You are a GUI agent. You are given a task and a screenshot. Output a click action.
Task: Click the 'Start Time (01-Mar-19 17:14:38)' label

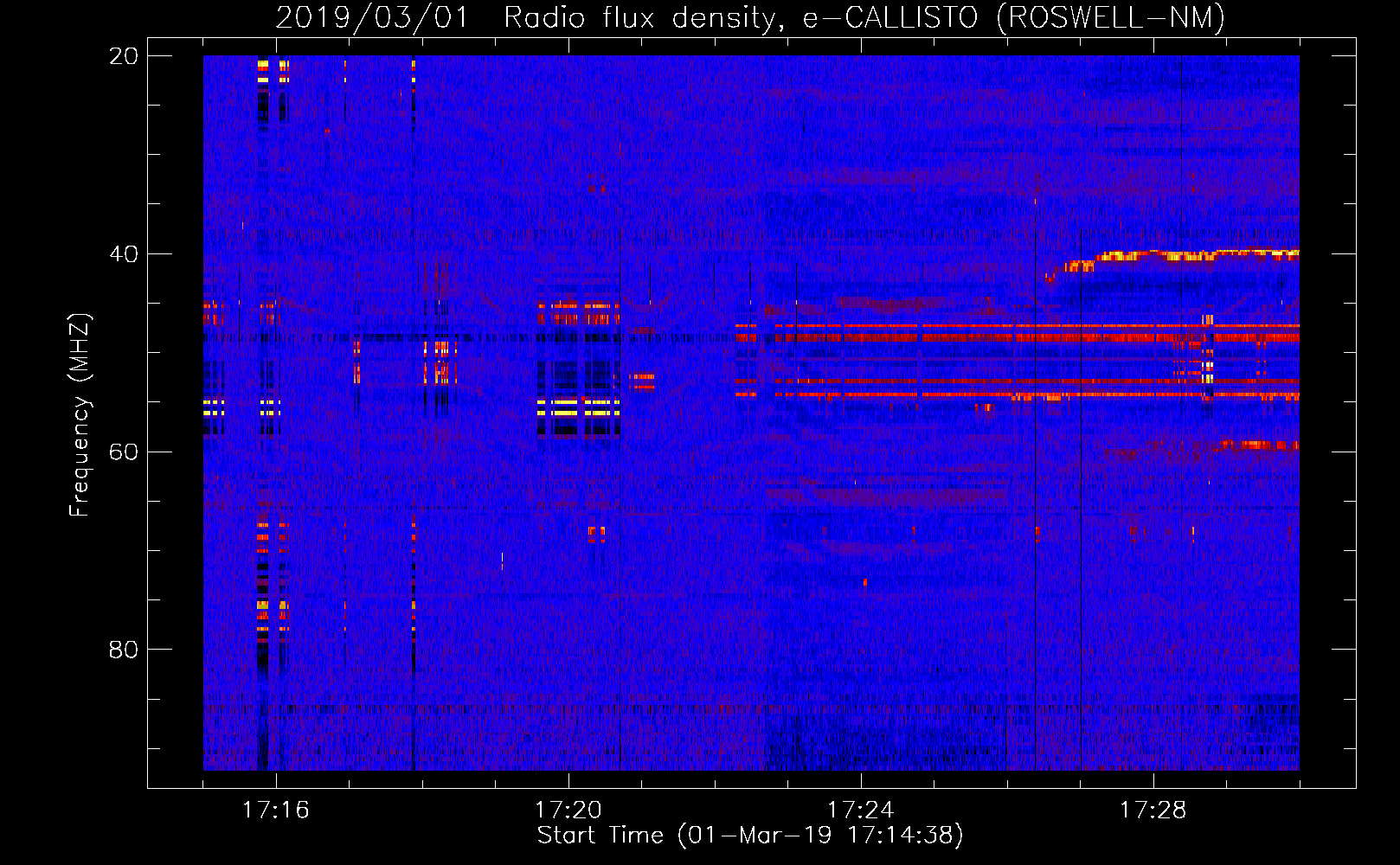(x=750, y=836)
